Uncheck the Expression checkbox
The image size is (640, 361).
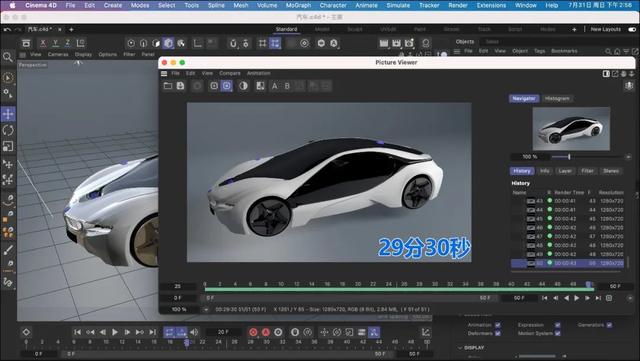(558, 325)
